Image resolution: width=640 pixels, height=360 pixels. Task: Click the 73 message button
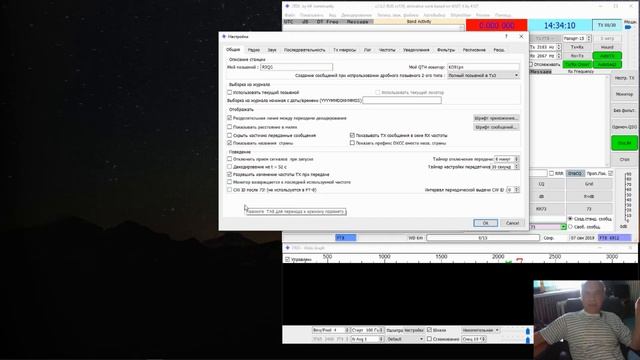pos(589,209)
